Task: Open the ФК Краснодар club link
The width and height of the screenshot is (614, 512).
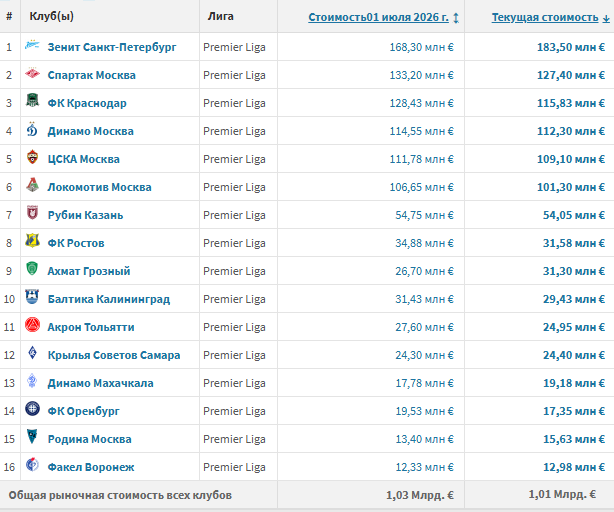Action: click(x=87, y=103)
